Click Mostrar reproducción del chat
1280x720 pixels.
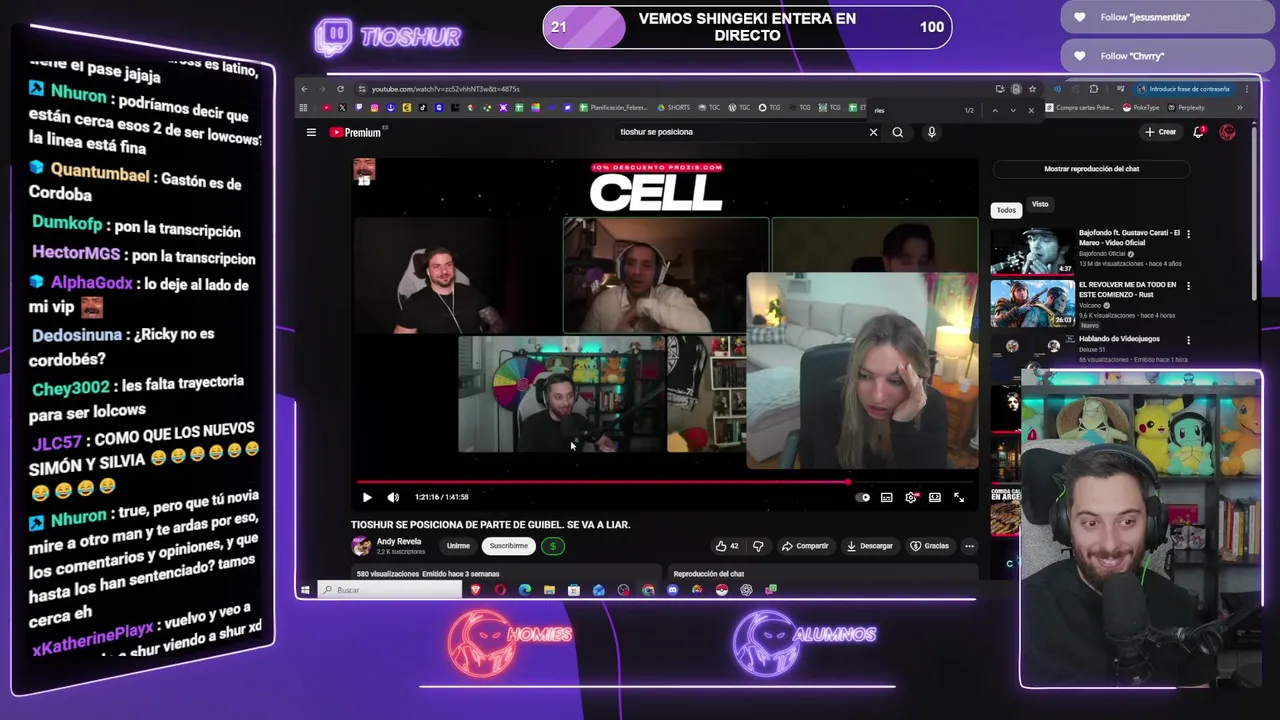(1091, 169)
